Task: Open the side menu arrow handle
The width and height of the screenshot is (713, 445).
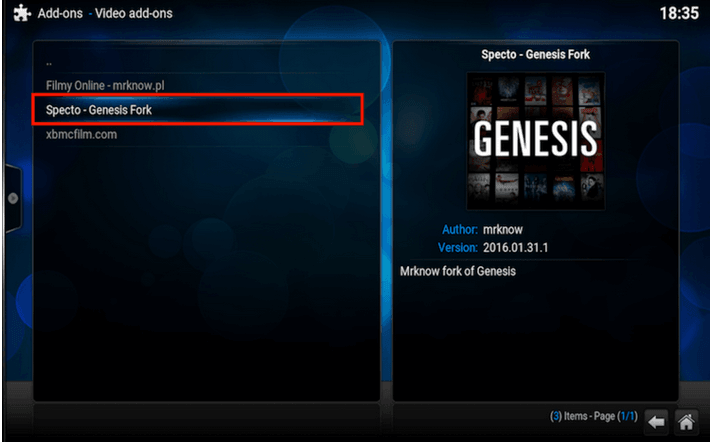Action: [x=13, y=198]
